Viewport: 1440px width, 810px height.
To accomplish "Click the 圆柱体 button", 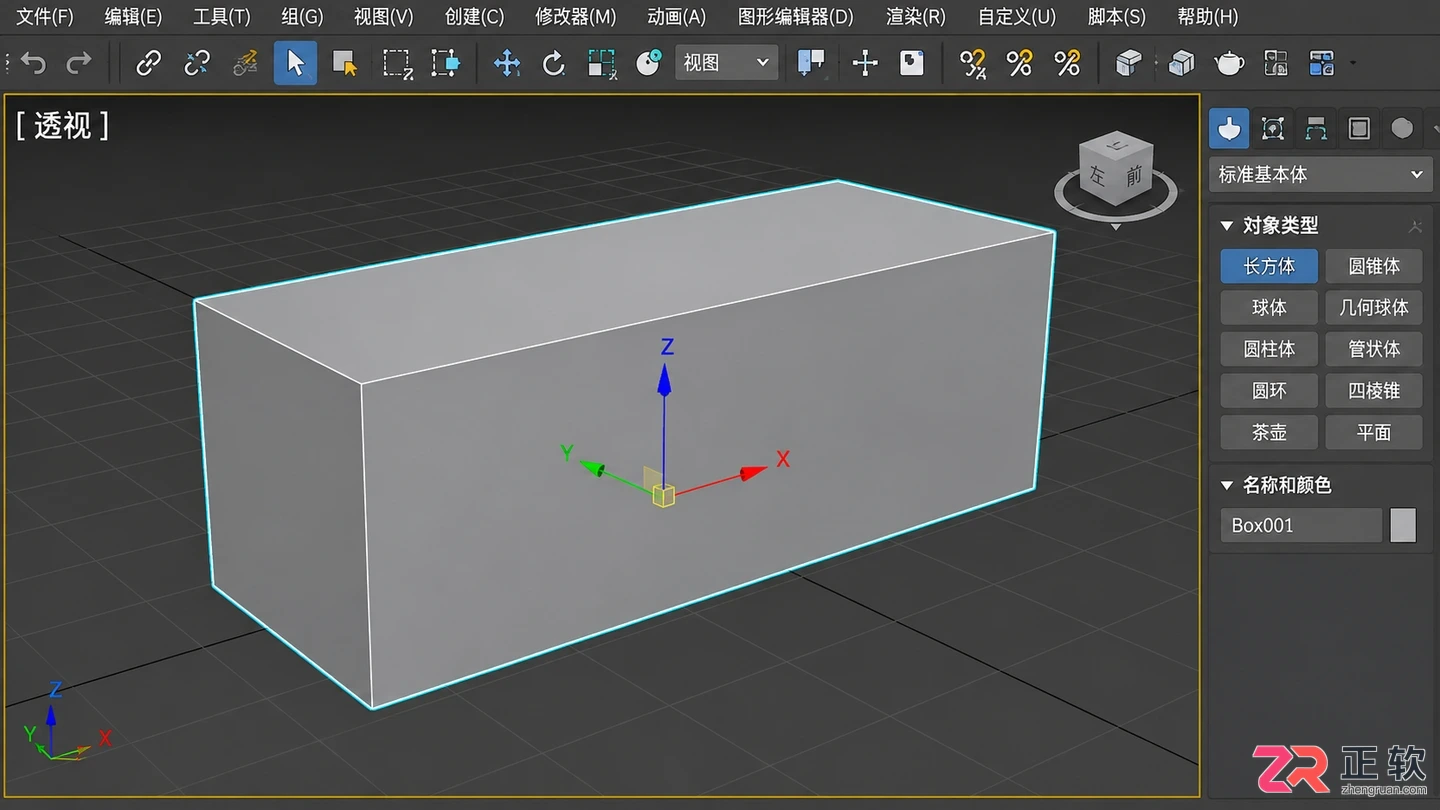I will (1269, 349).
